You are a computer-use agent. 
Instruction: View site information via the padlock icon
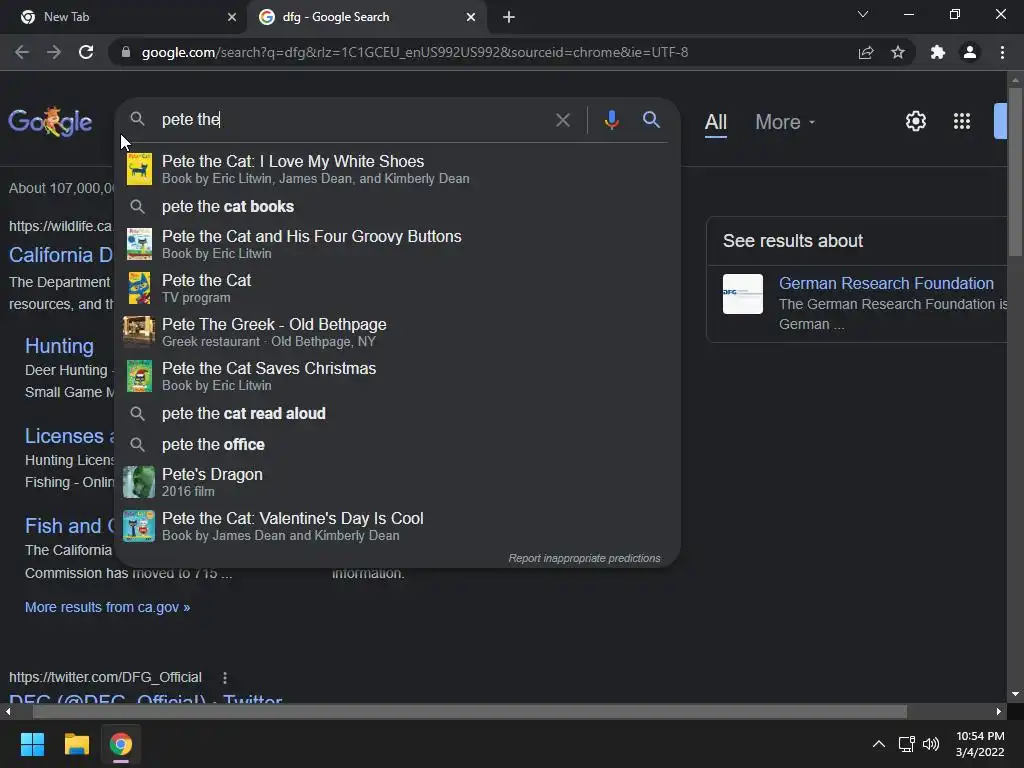click(x=126, y=52)
